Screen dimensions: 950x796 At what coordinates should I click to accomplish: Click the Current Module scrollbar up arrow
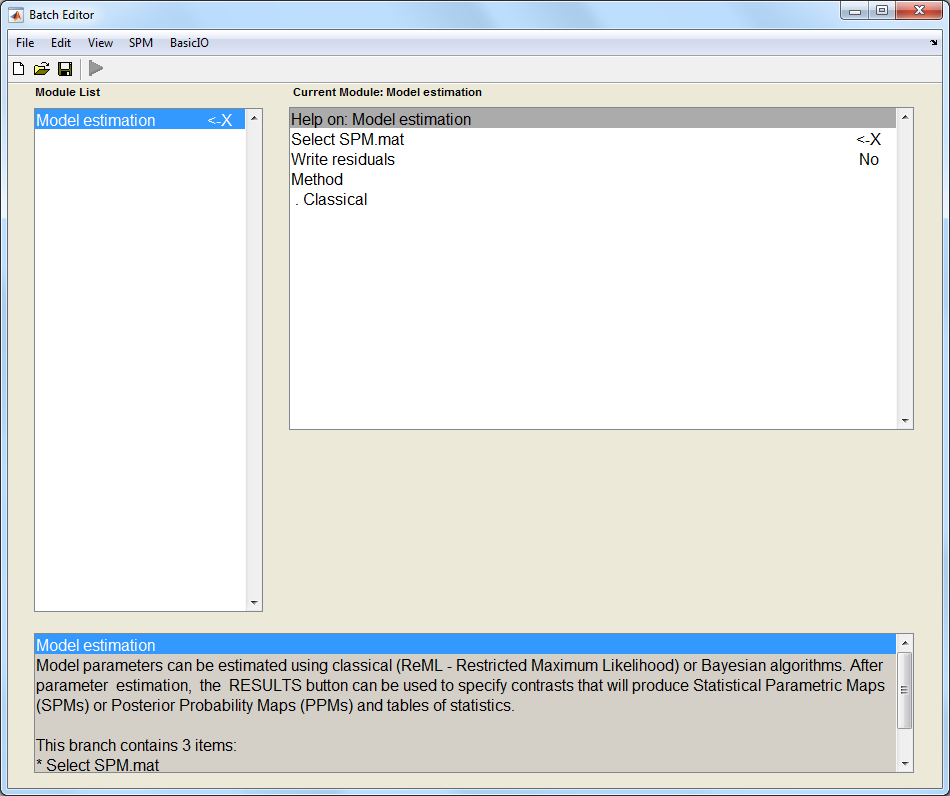tap(905, 117)
